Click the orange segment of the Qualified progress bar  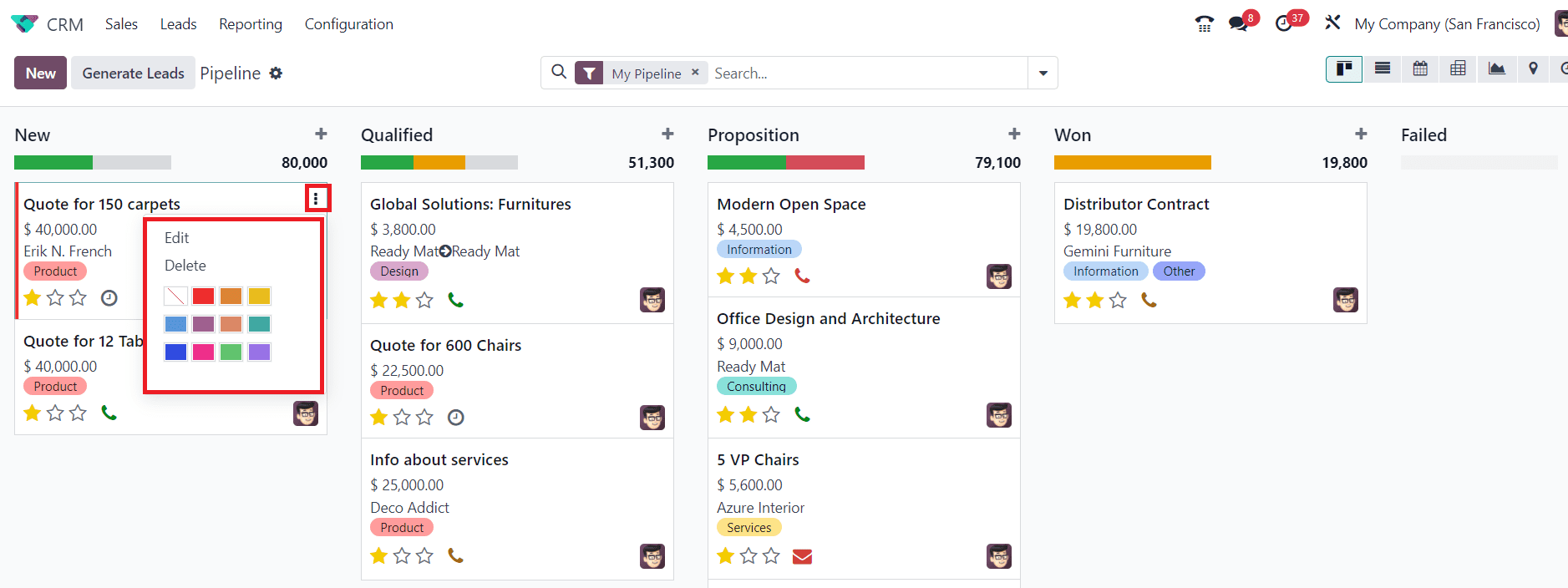439,163
